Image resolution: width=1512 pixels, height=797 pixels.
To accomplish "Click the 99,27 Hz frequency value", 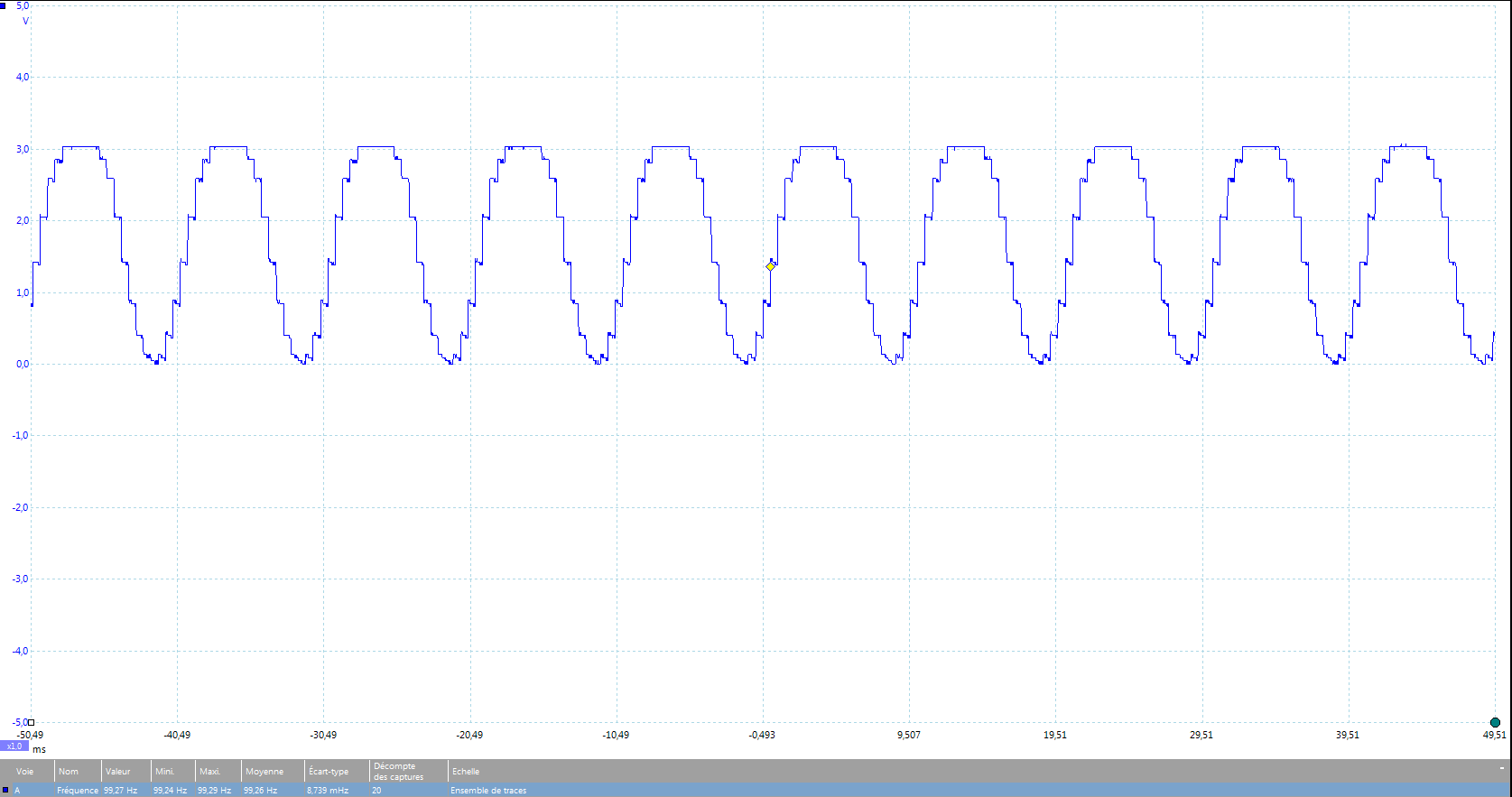I will click(120, 790).
